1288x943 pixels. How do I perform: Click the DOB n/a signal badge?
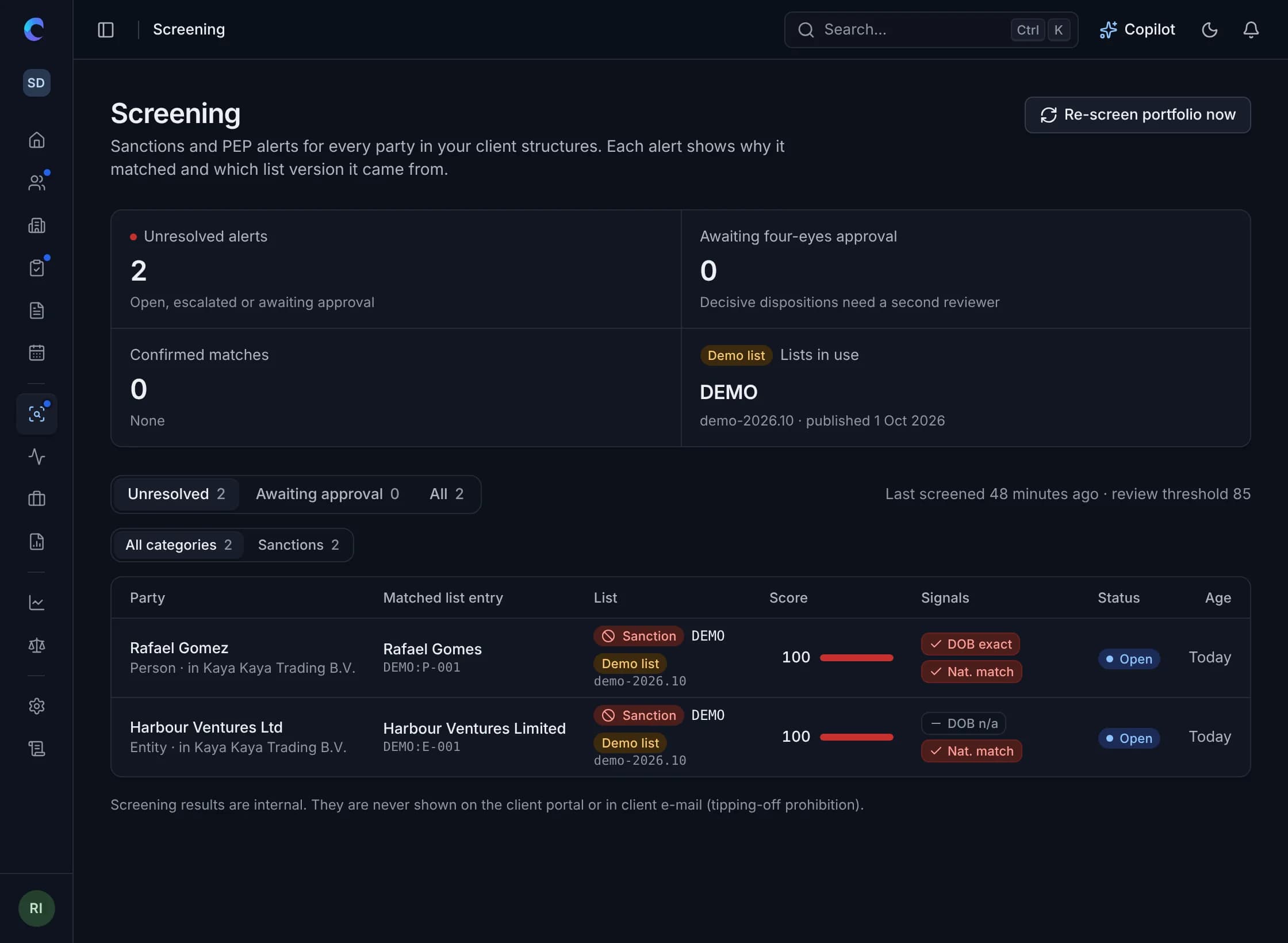964,723
